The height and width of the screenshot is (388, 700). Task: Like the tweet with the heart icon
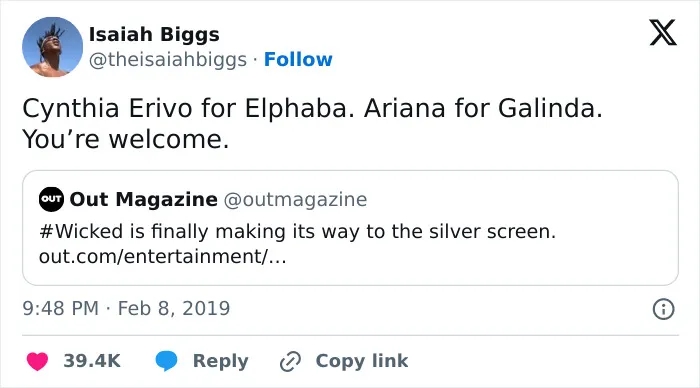click(x=37, y=361)
